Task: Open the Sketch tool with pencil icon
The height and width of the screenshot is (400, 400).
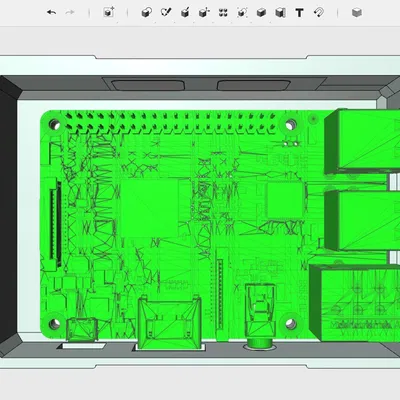Action: pyautogui.click(x=166, y=13)
